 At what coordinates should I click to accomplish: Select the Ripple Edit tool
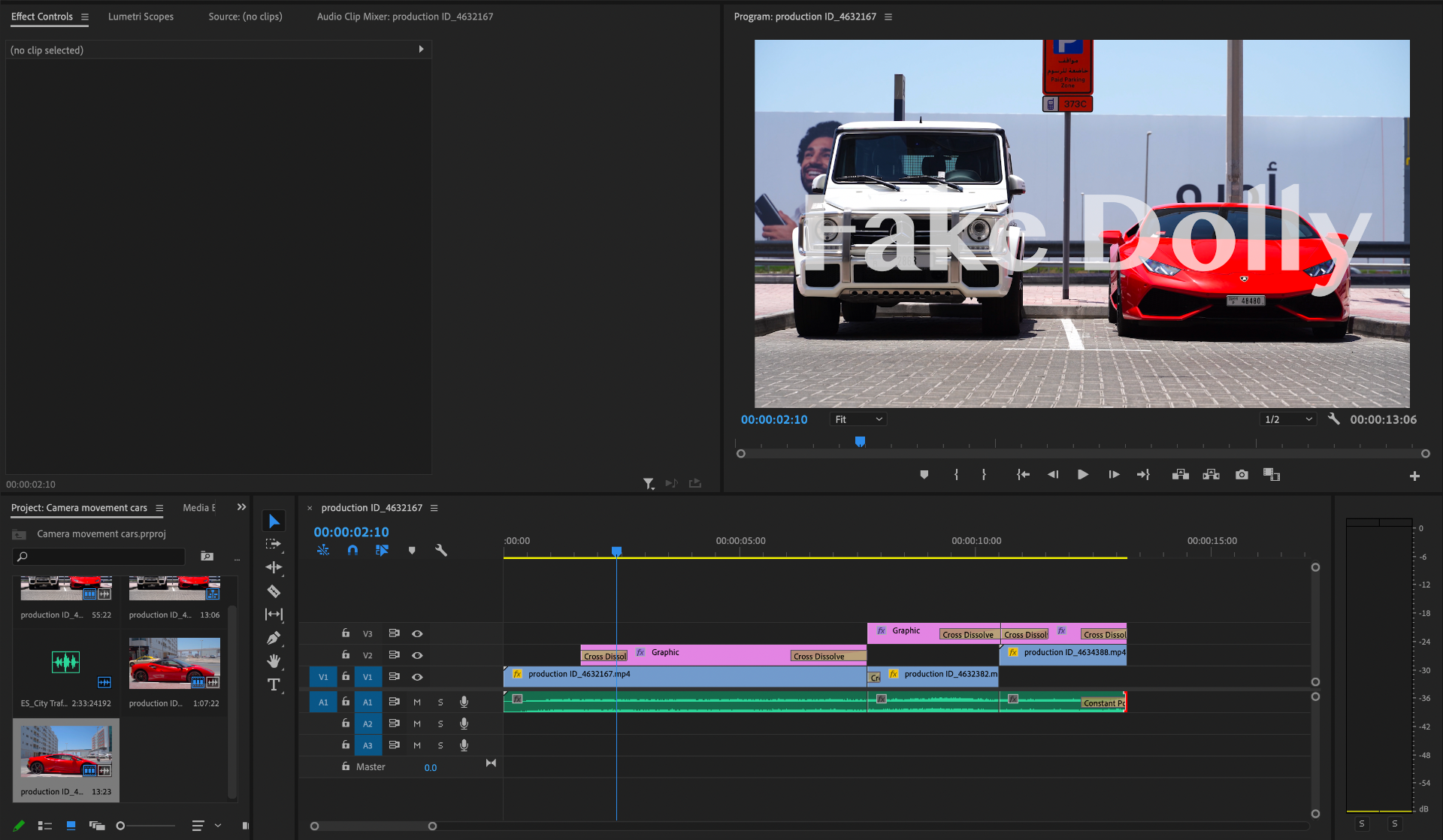(274, 567)
